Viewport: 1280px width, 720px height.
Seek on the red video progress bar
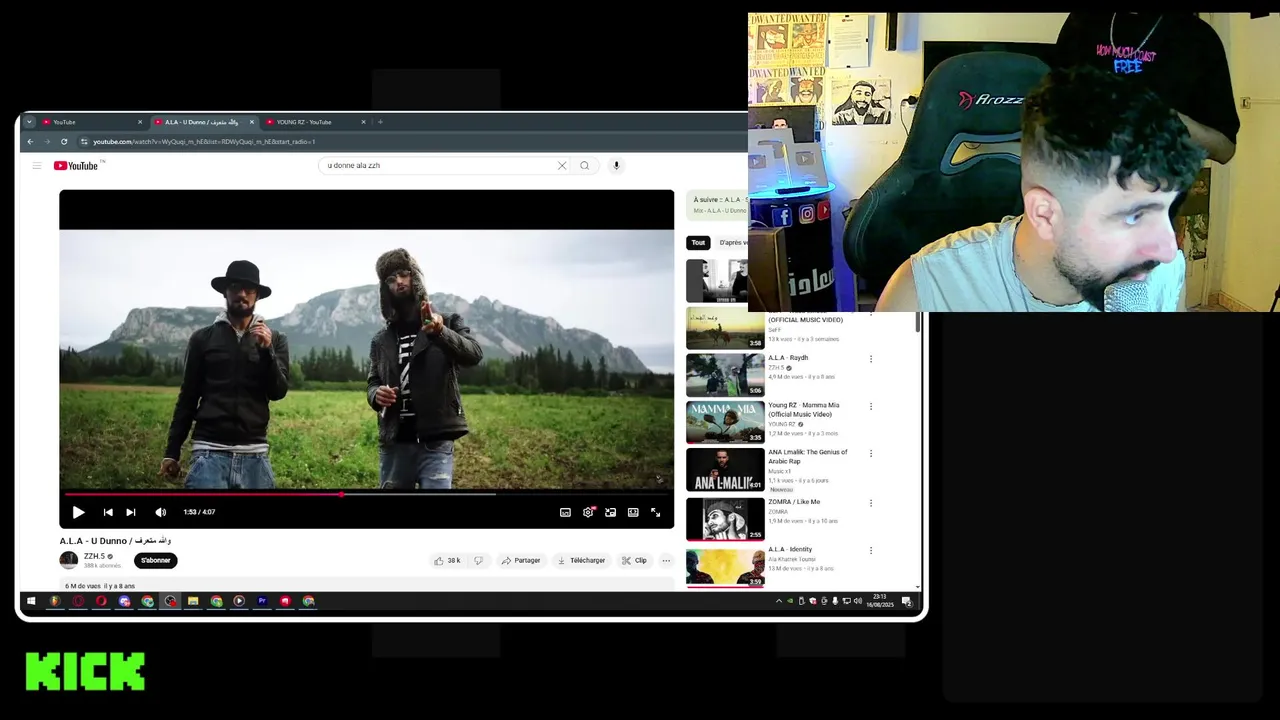tap(366, 494)
